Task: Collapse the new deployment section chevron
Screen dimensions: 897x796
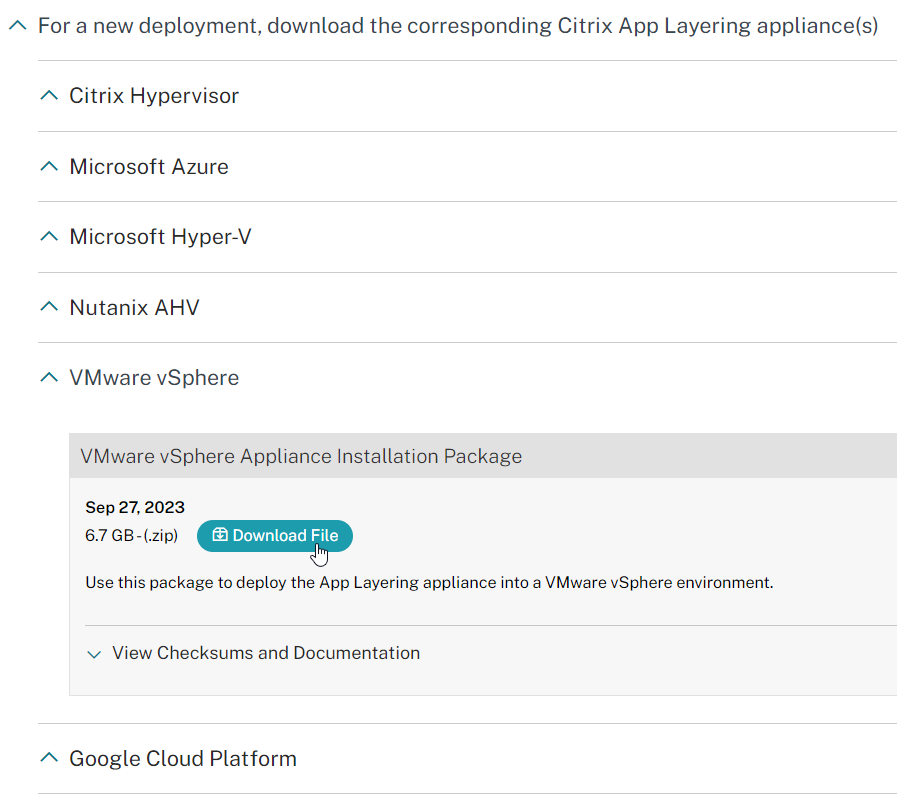Action: coord(18,25)
